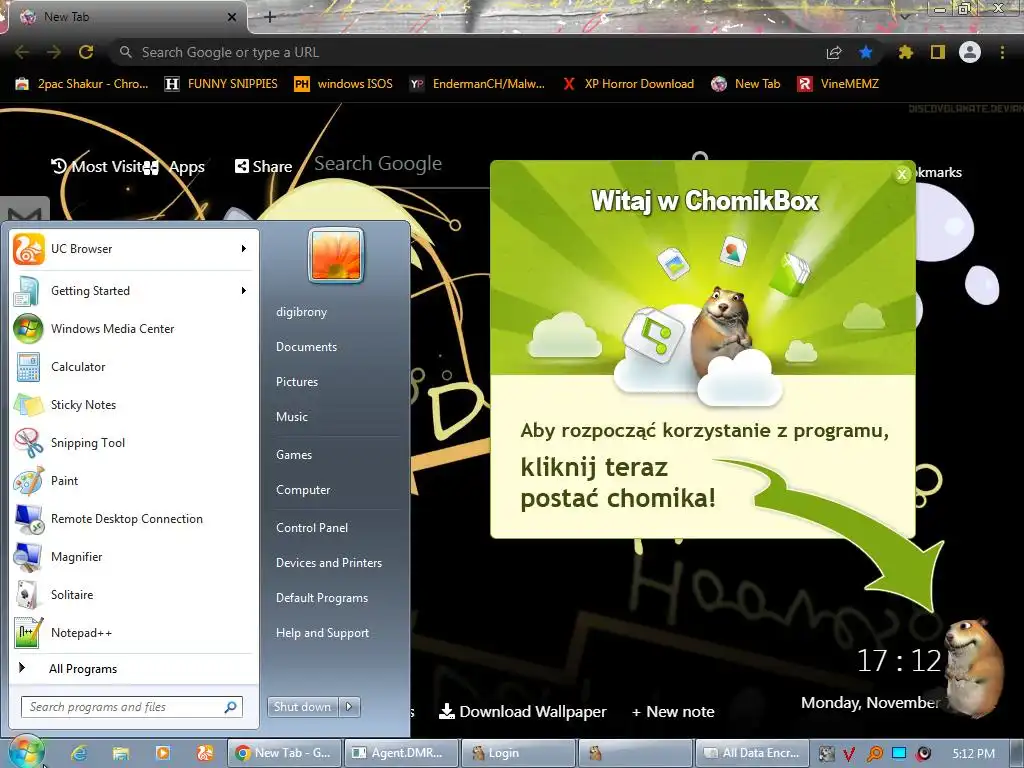1024x768 pixels.
Task: Open Calculator from Start menu
Action: coord(133,366)
